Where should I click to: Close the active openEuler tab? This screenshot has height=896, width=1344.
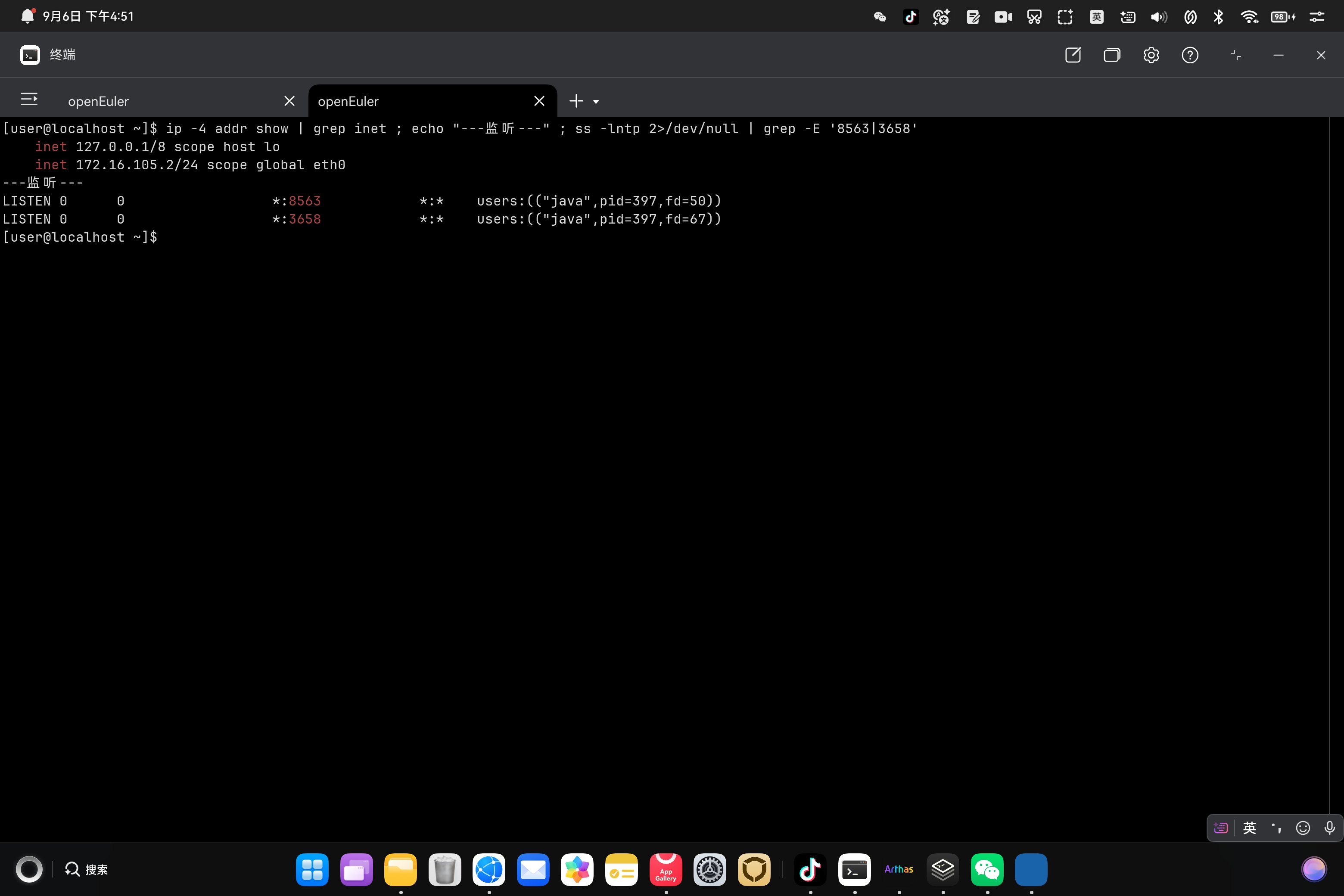[x=539, y=101]
